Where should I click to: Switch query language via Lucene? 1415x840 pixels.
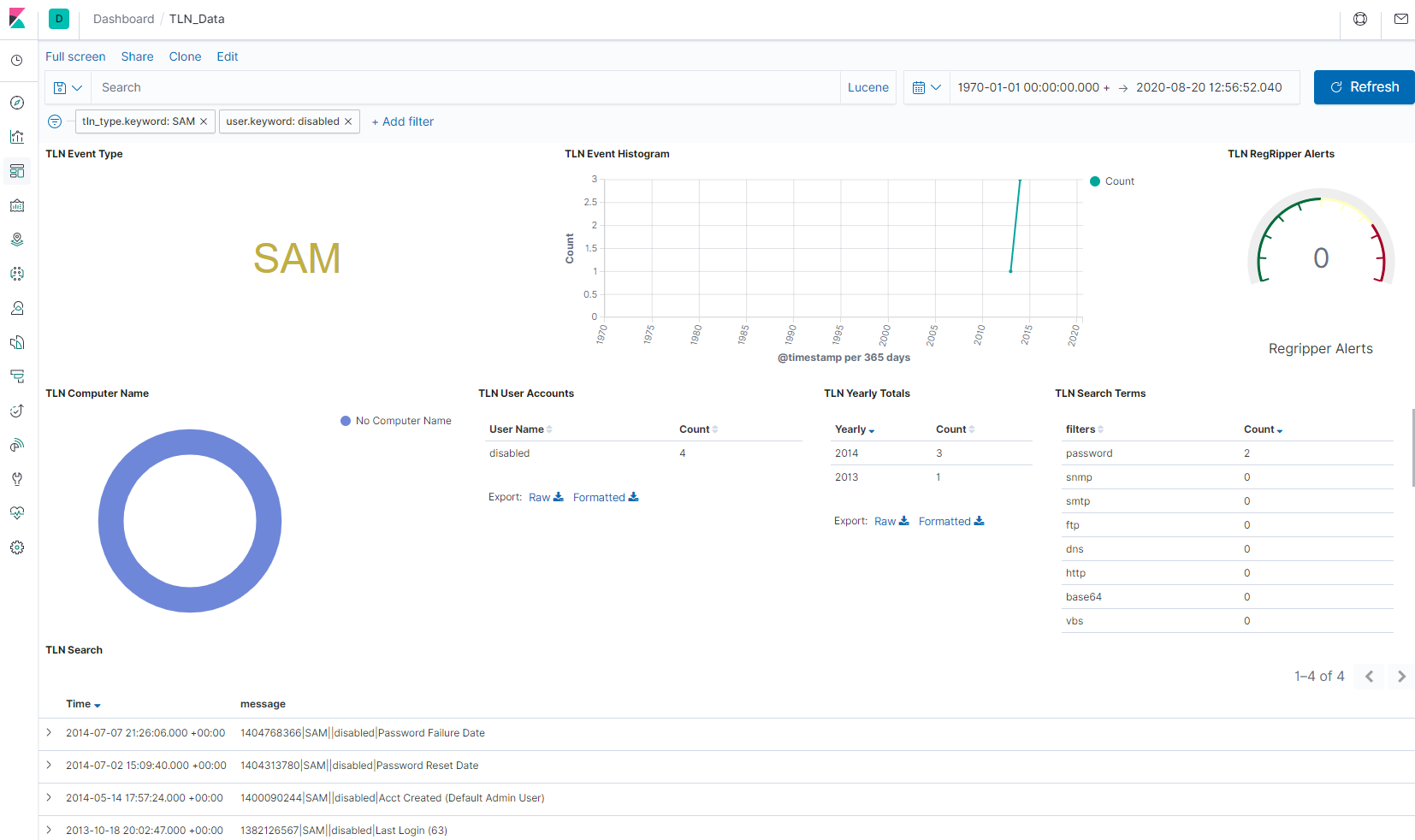[867, 87]
